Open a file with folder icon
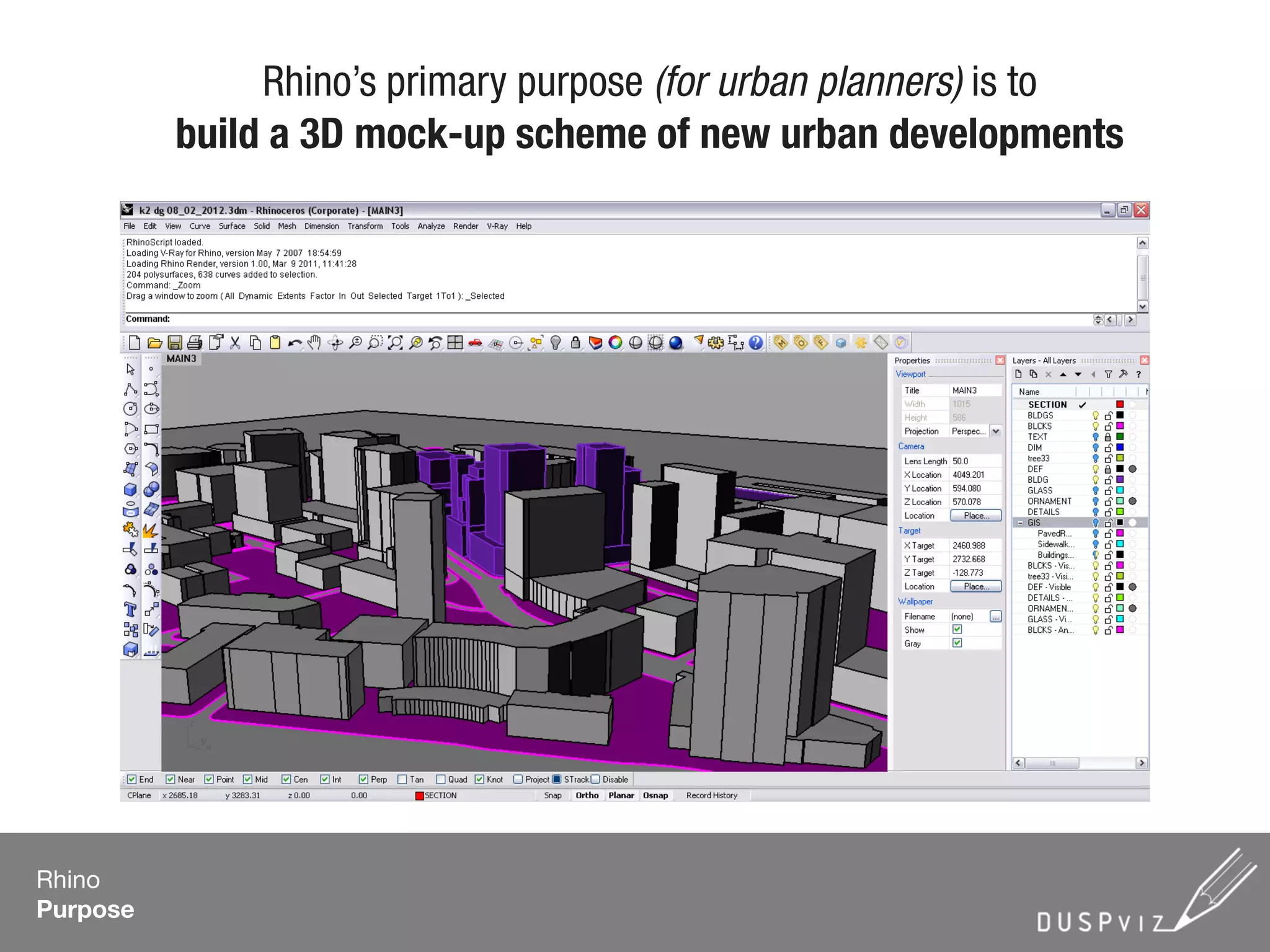The height and width of the screenshot is (952, 1270). (x=155, y=342)
